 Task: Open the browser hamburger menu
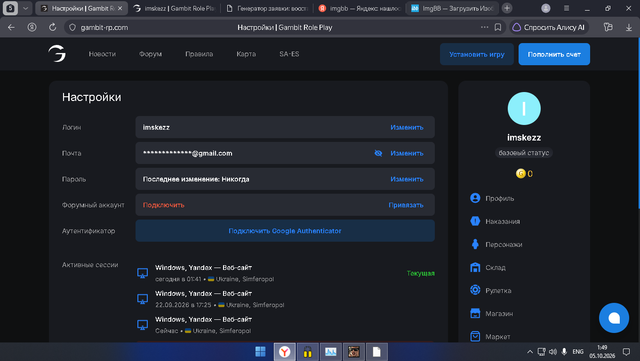[x=566, y=8]
